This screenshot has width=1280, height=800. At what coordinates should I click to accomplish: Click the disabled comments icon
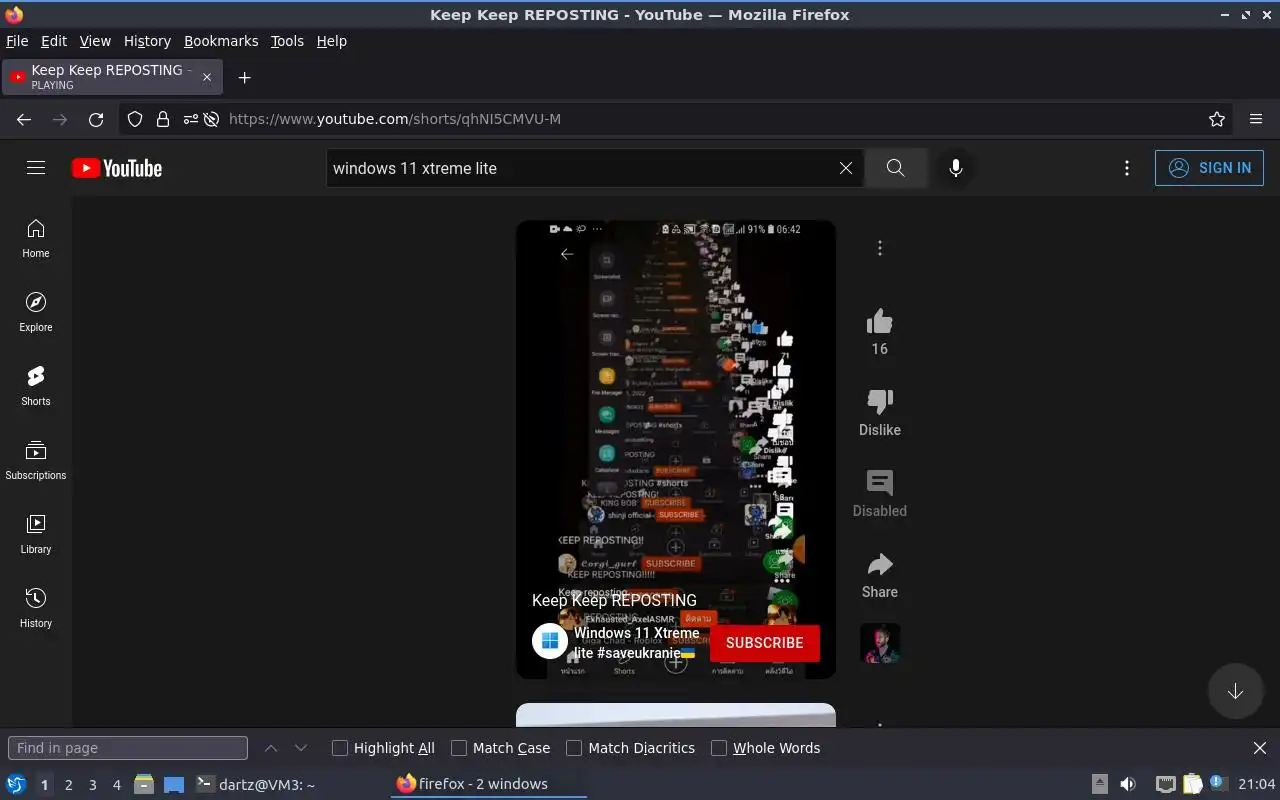pos(880,483)
